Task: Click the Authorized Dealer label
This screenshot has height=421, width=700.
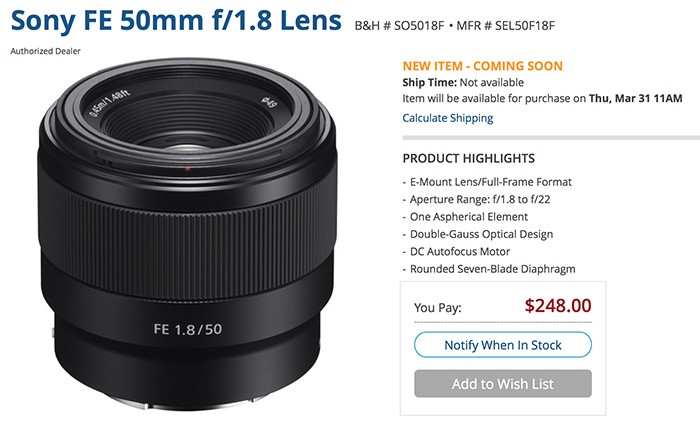Action: click(46, 51)
